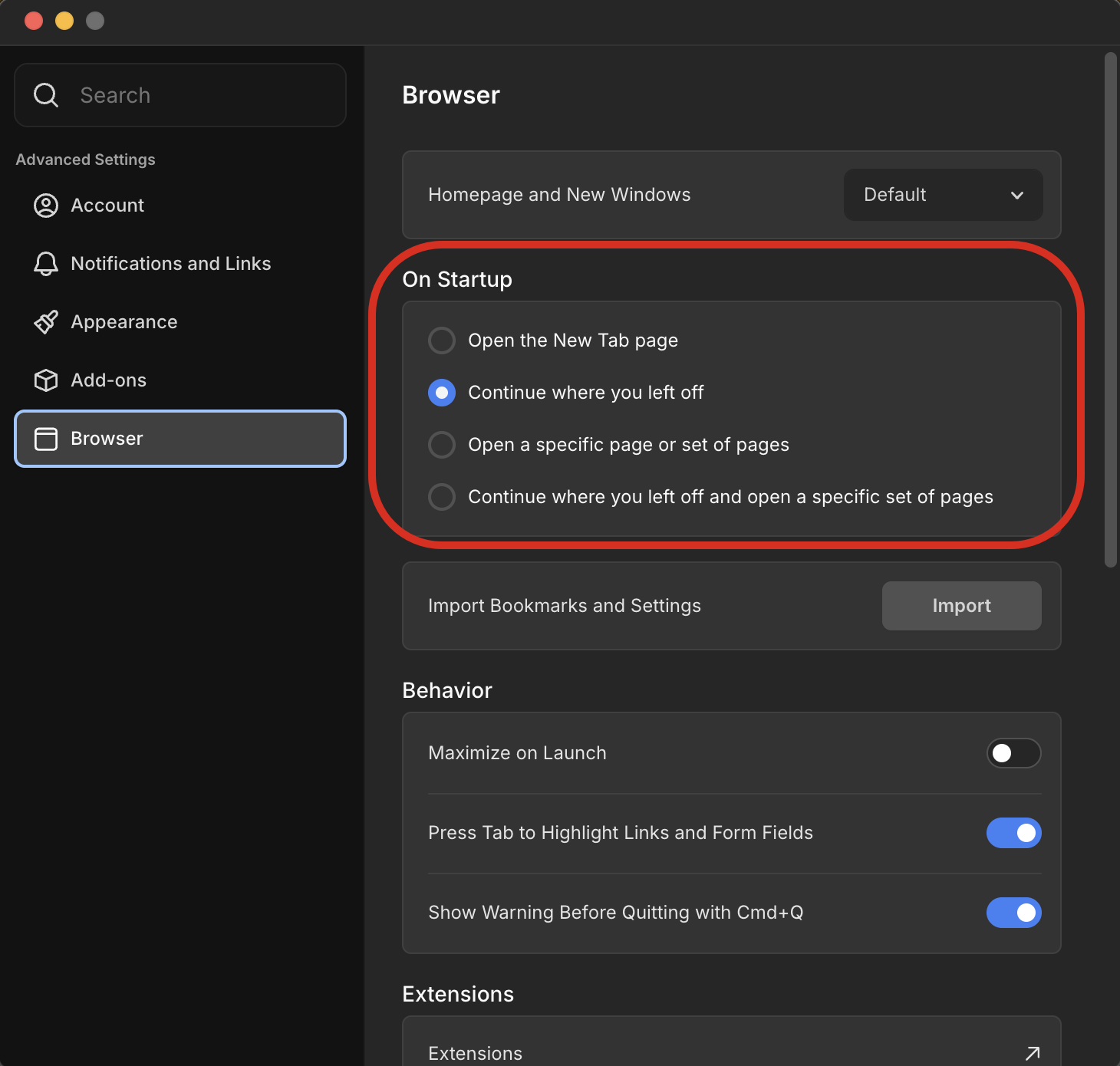Click the 'Homepage and New Windows' label
The image size is (1120, 1066).
pyautogui.click(x=559, y=195)
